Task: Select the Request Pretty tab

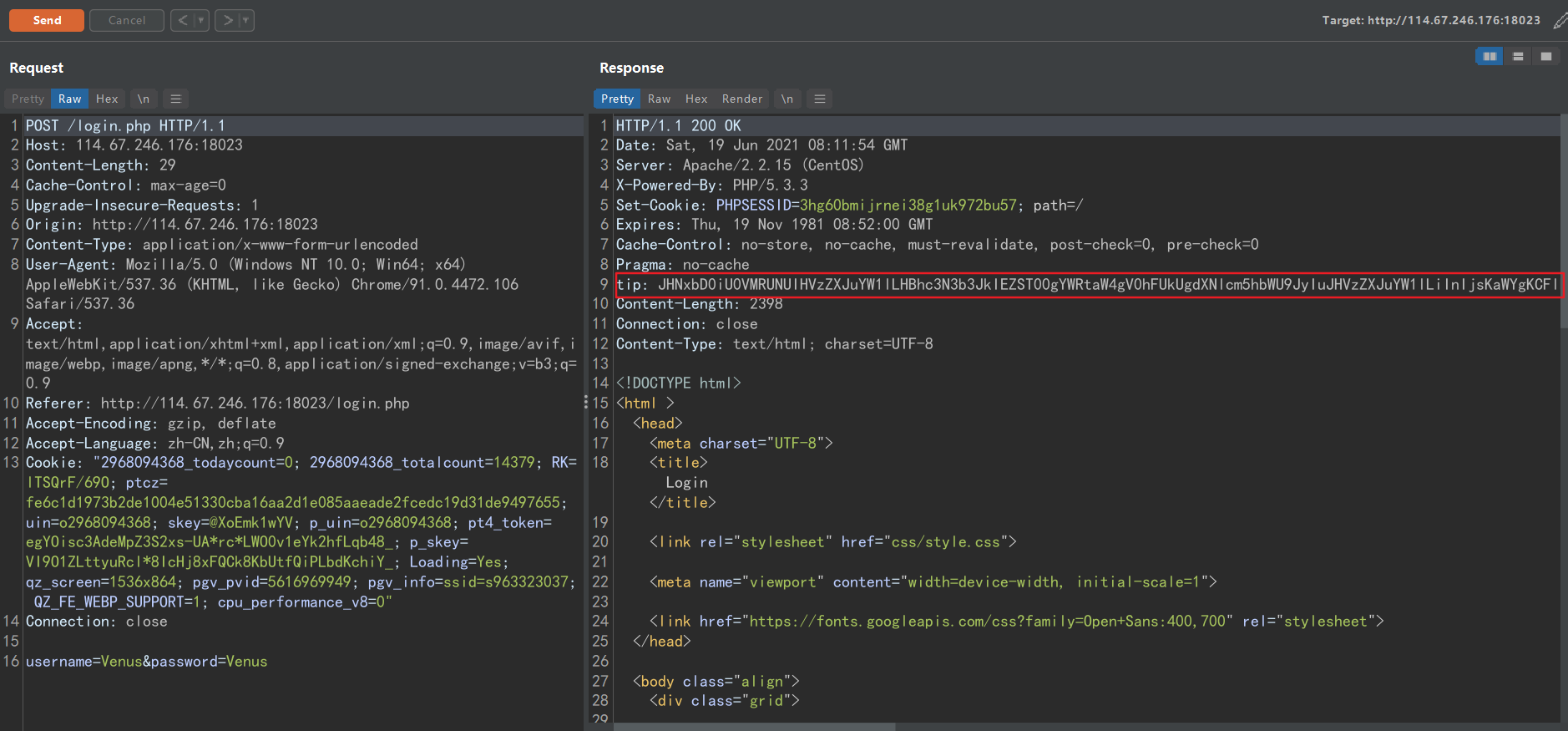Action: [28, 99]
